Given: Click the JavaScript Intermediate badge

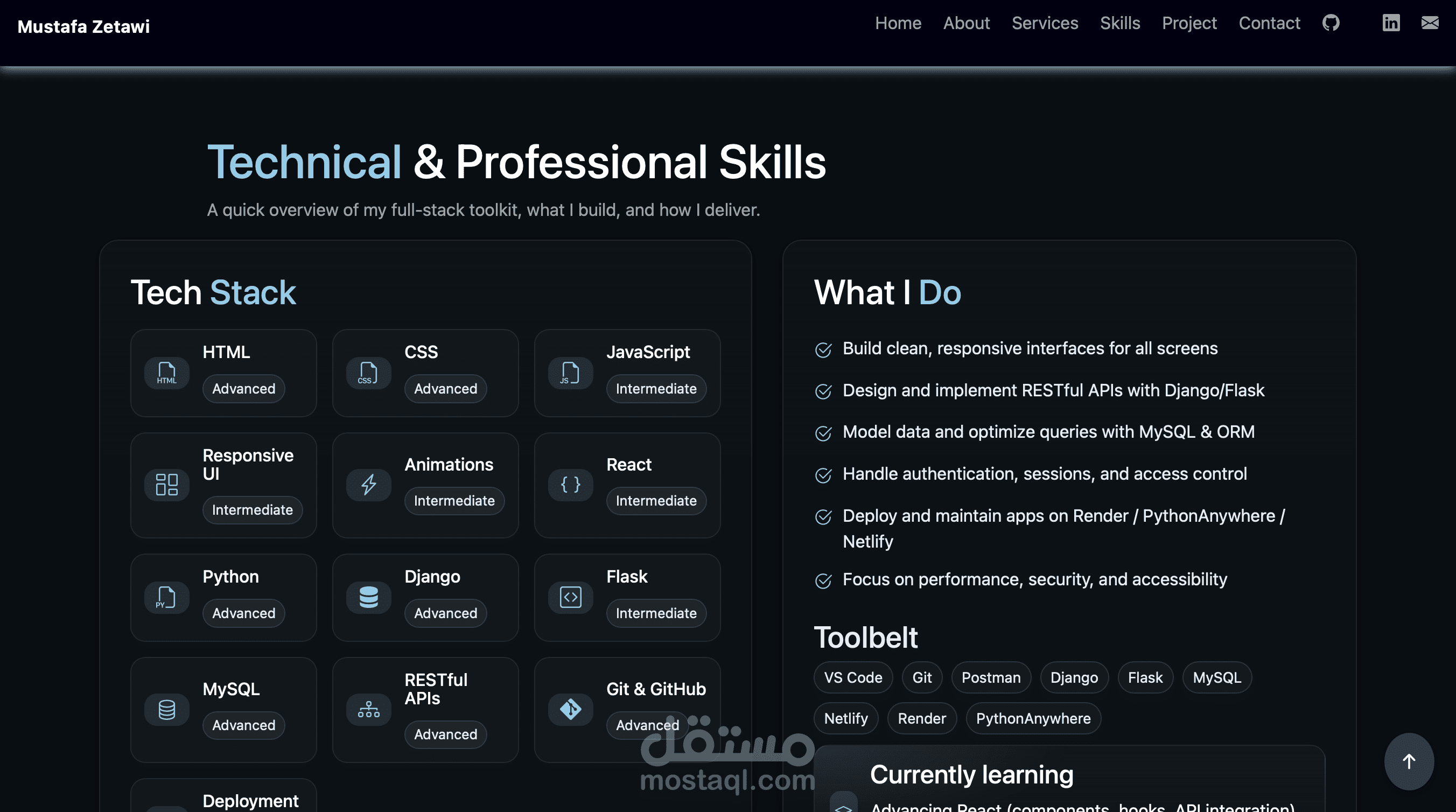Looking at the screenshot, I should click(x=656, y=389).
